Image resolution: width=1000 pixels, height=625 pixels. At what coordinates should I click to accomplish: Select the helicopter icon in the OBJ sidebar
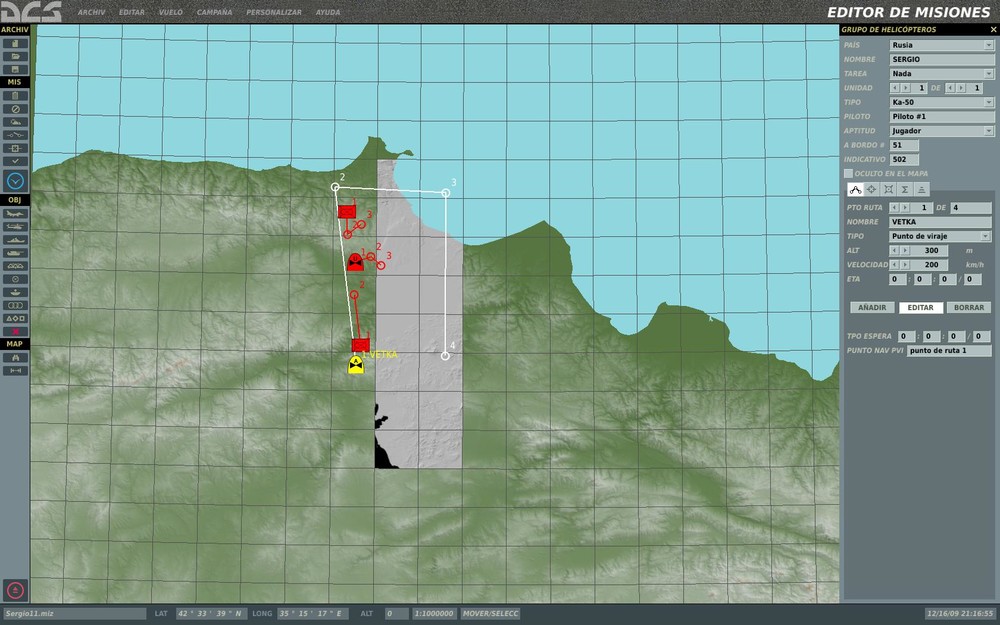14,228
